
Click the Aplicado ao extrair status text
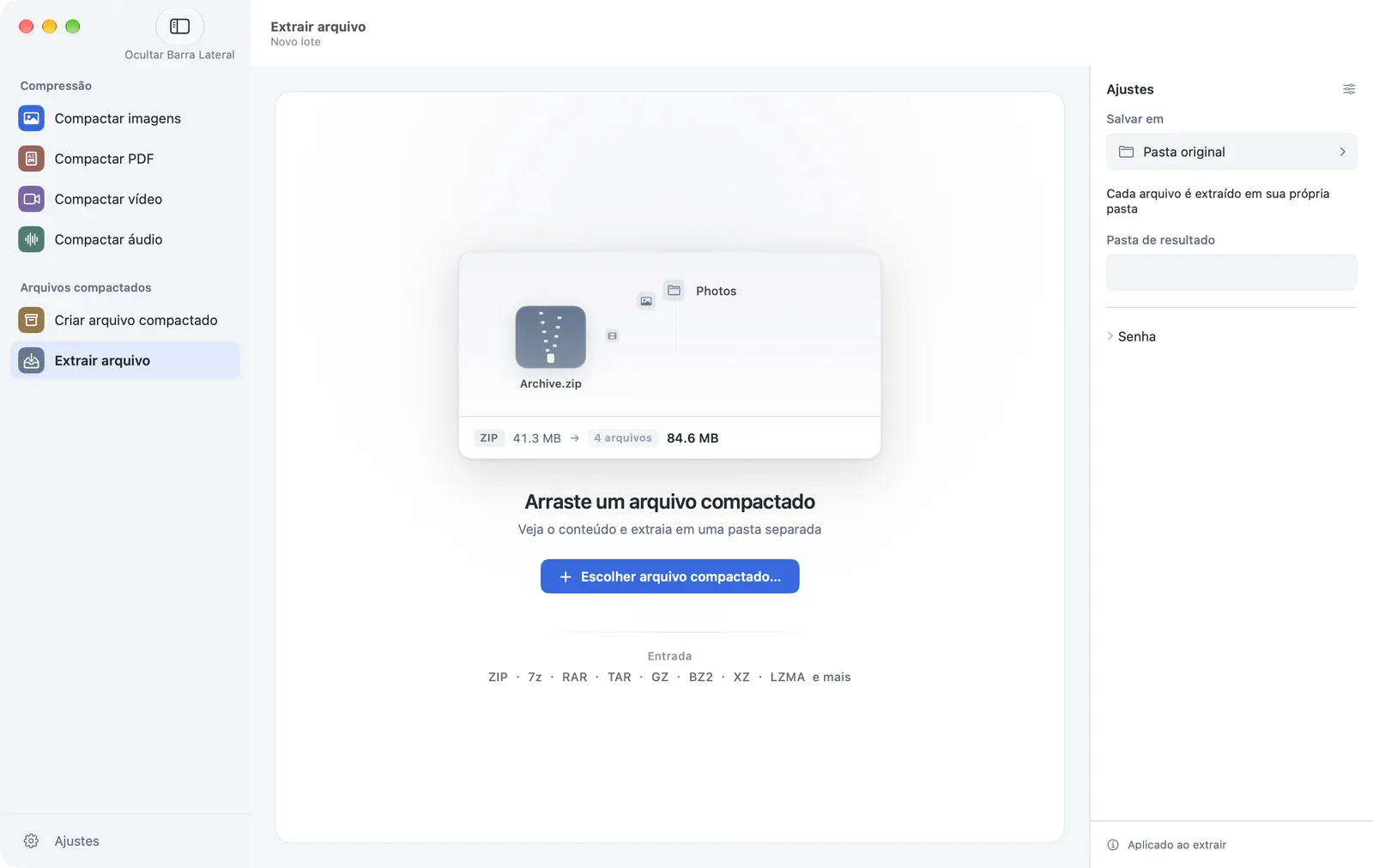coord(1177,845)
